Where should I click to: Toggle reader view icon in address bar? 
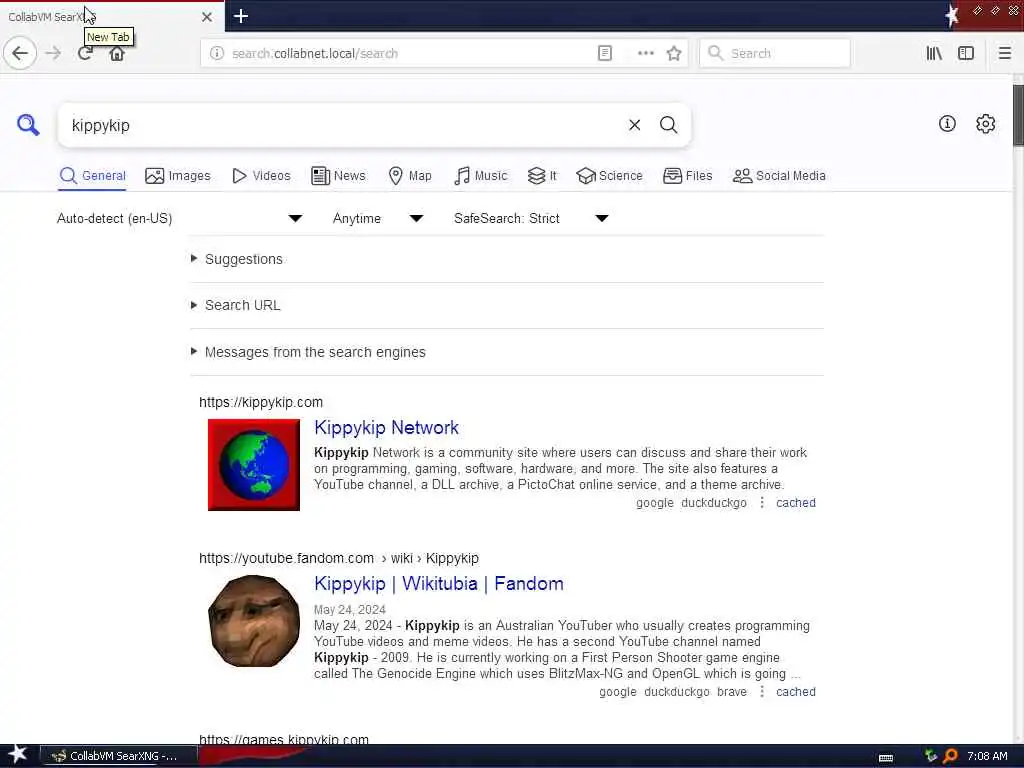tap(605, 53)
